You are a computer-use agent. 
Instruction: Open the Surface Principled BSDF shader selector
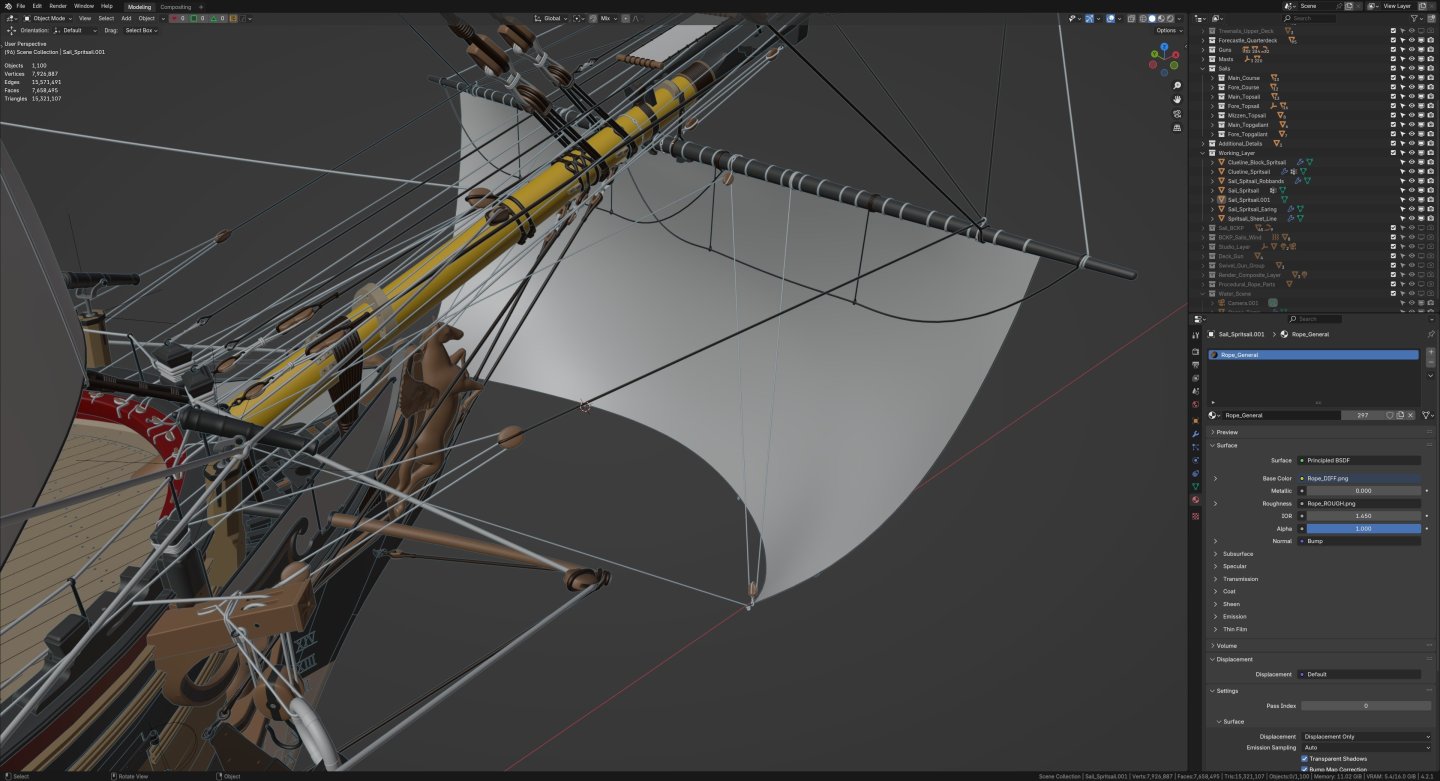click(x=1359, y=460)
